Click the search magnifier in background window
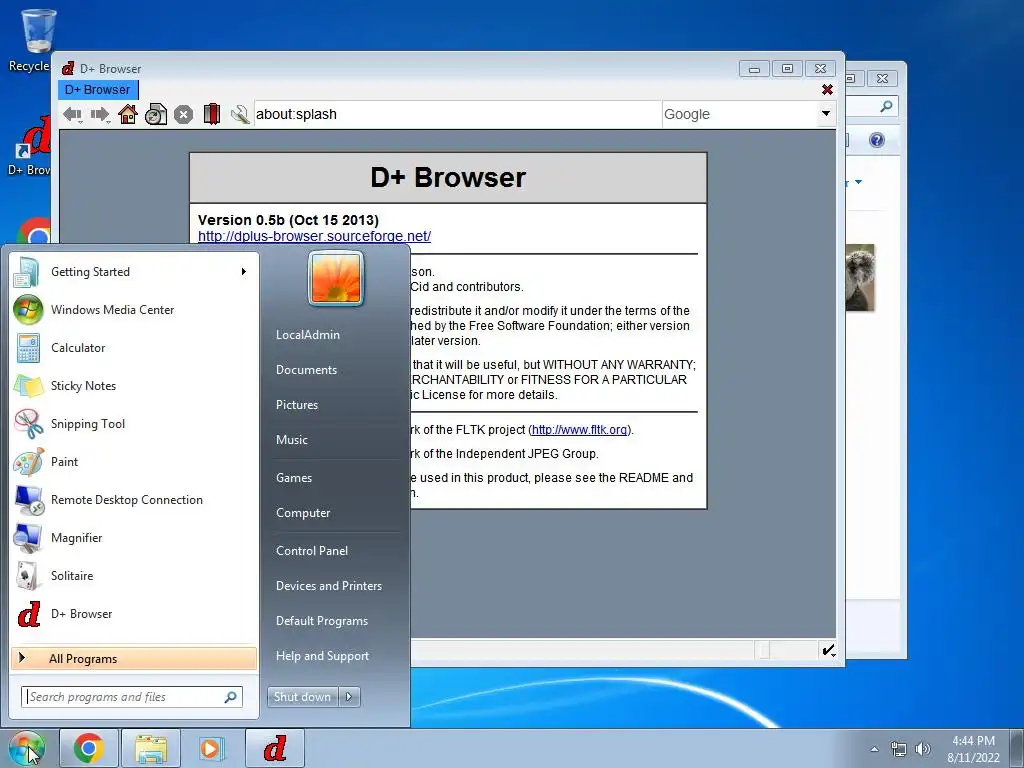Screen dimensions: 1024x768 886,106
